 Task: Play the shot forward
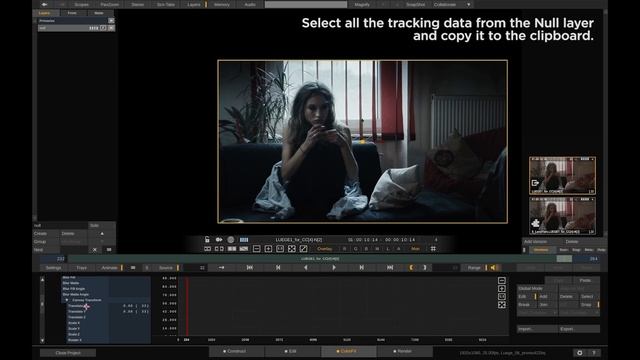334,267
